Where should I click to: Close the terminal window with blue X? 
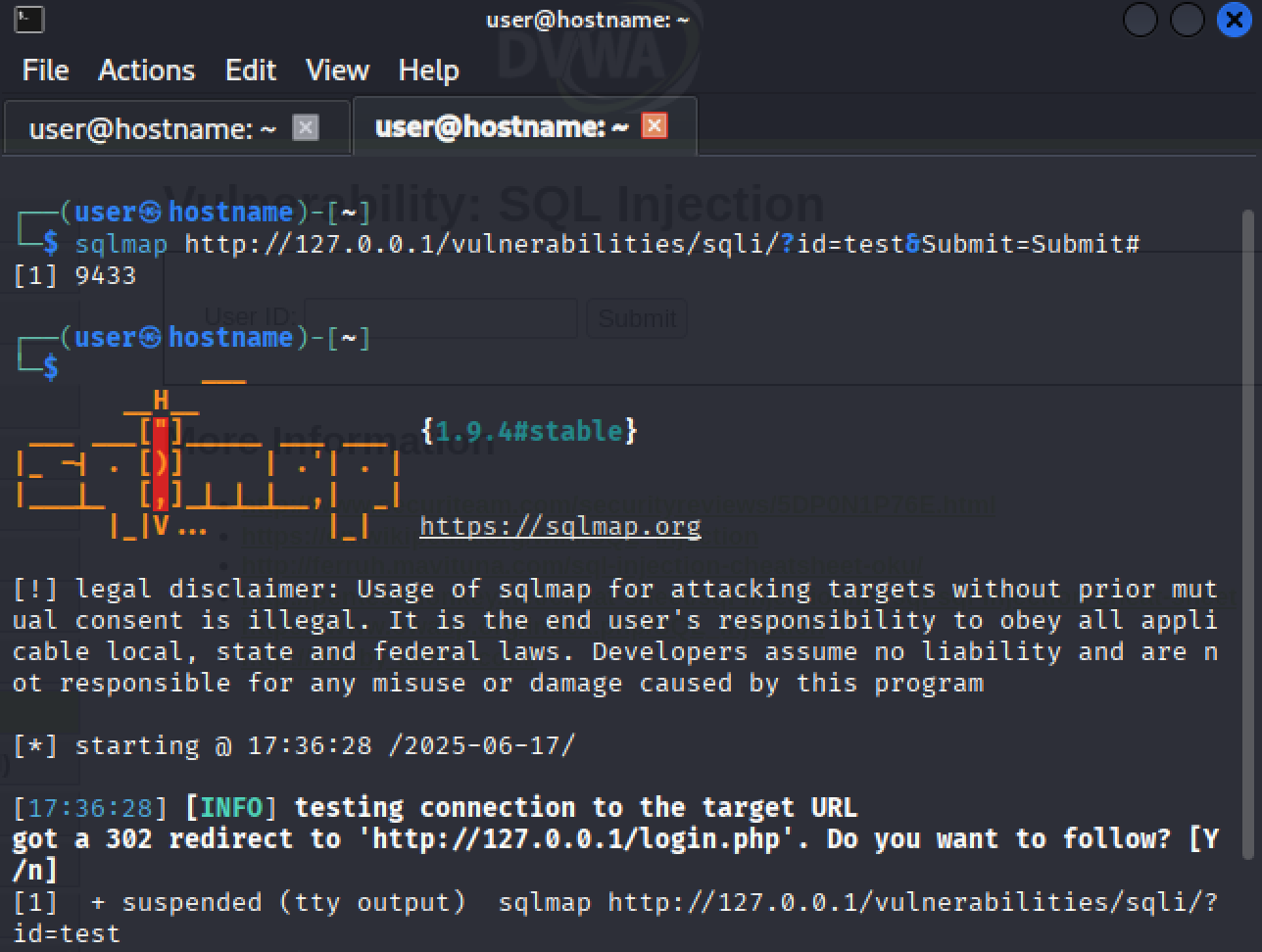[x=1235, y=20]
